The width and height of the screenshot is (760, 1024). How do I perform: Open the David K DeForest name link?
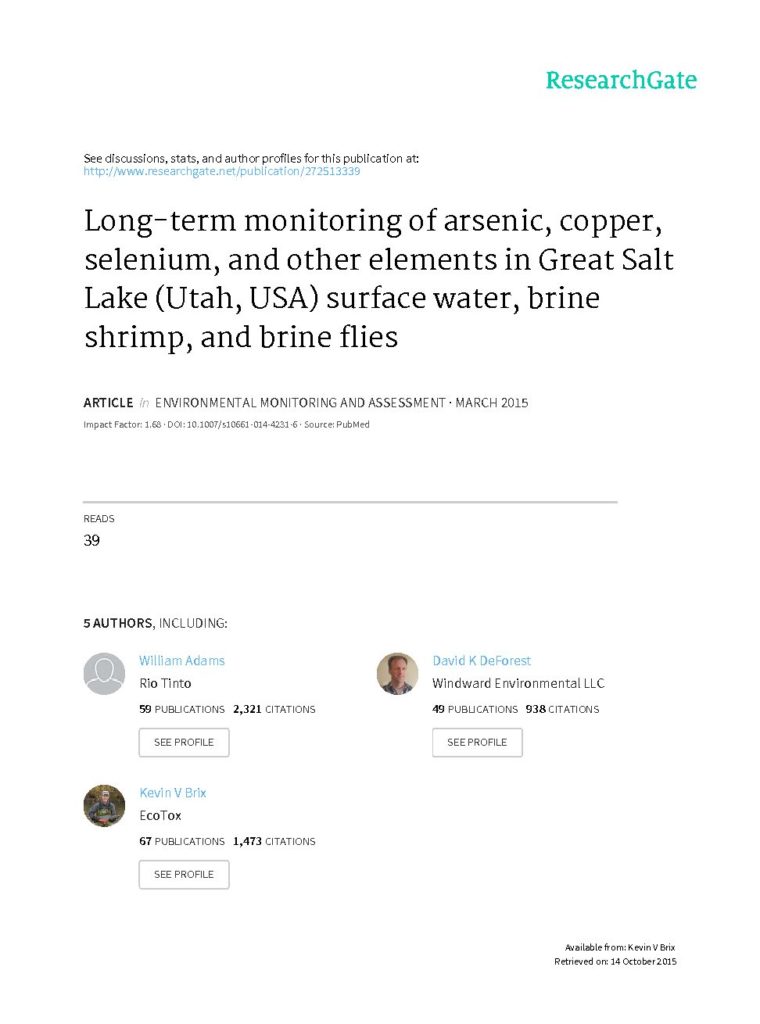pyautogui.click(x=481, y=660)
